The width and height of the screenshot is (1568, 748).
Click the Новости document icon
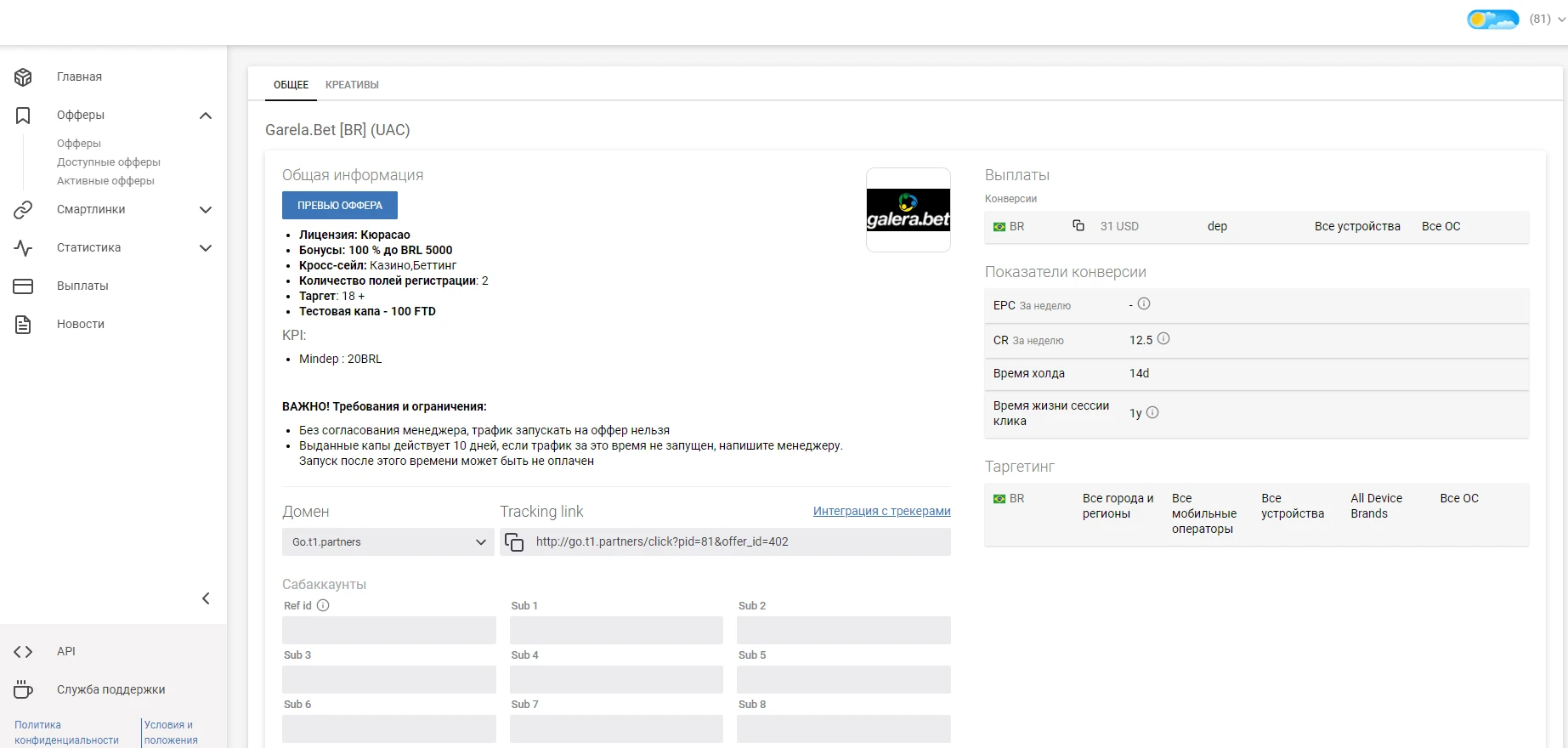(23, 324)
